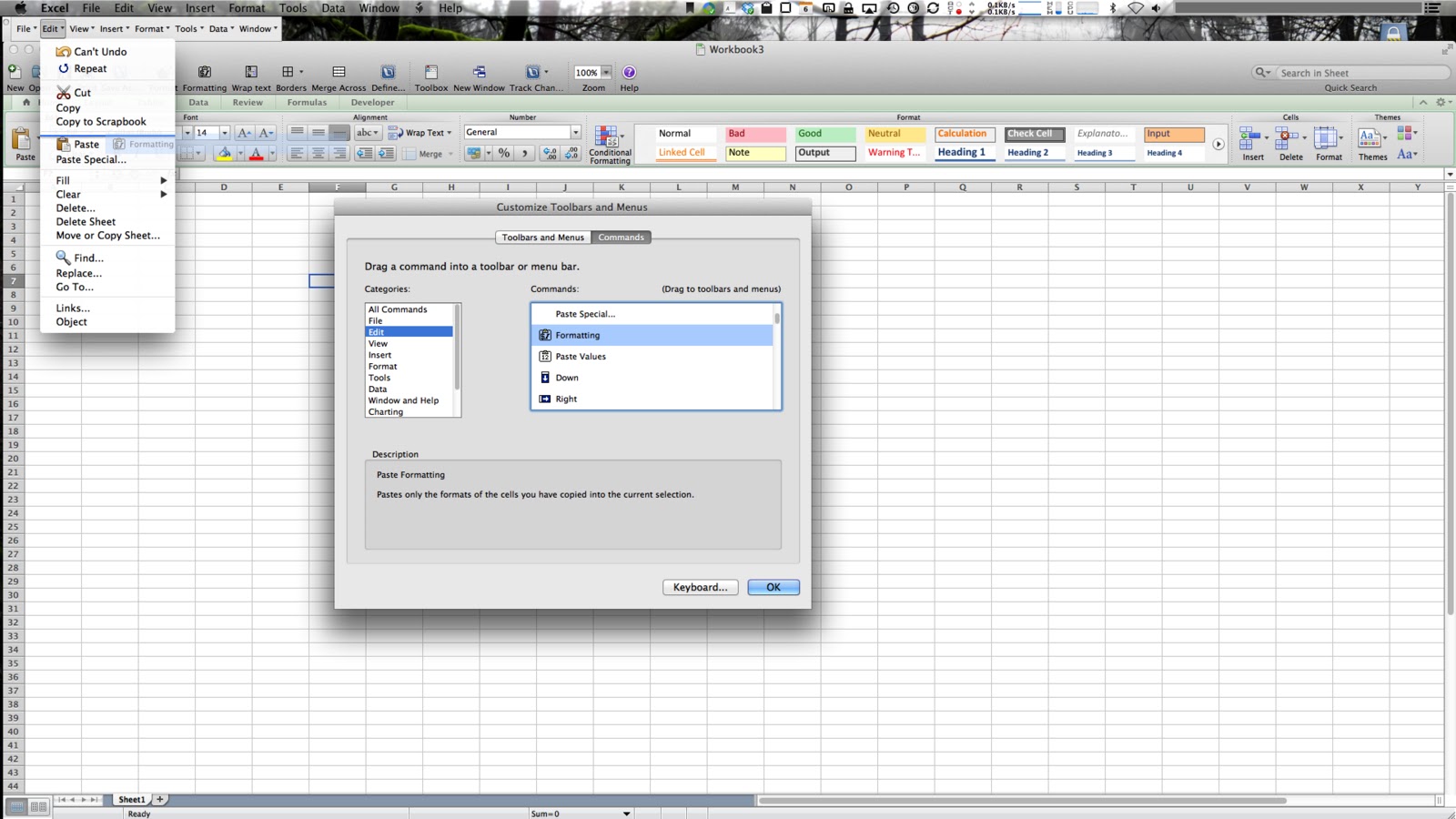
Task: Click the Keyboard button in the dialog
Action: [x=699, y=587]
